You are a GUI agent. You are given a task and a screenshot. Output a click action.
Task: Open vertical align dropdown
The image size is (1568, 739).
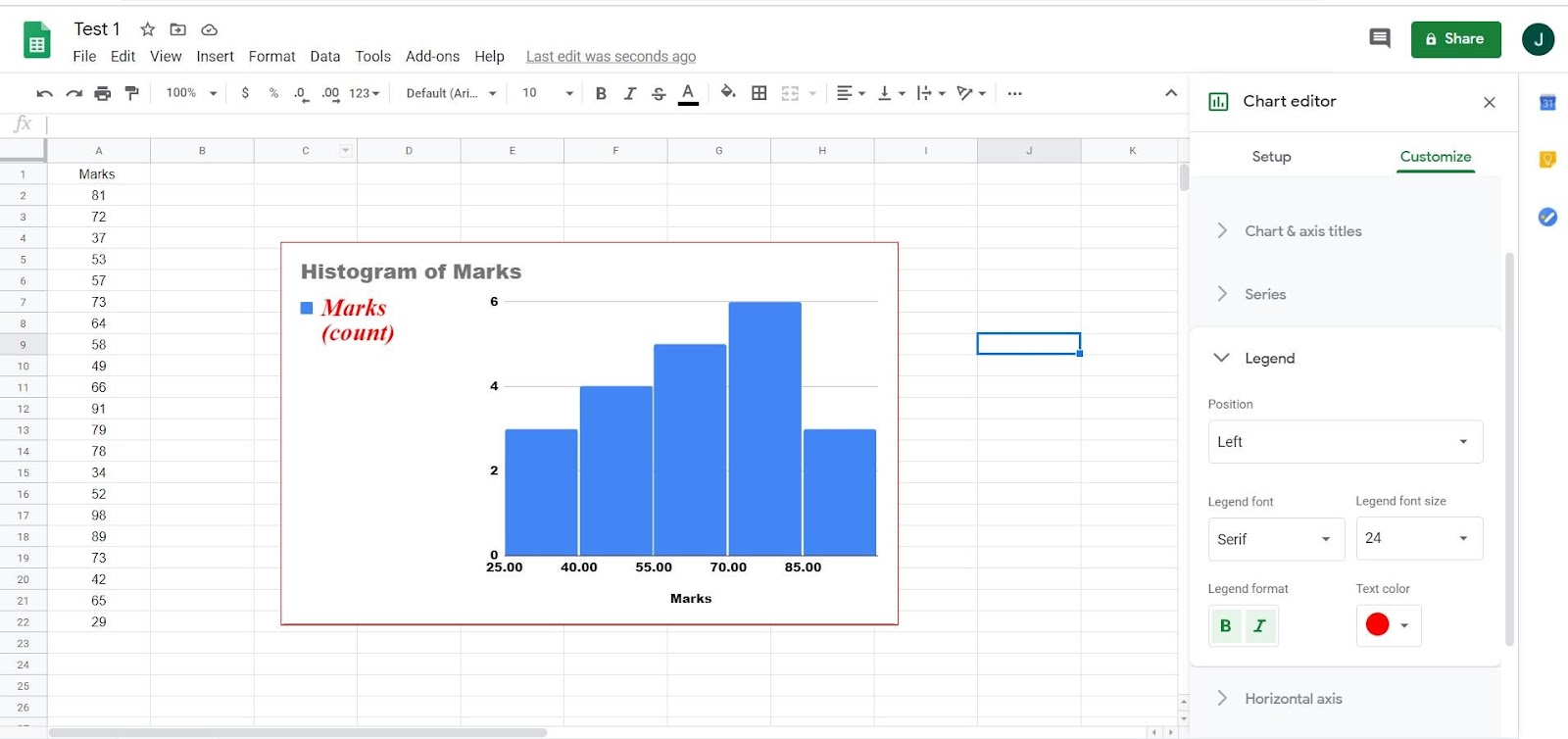point(891,93)
